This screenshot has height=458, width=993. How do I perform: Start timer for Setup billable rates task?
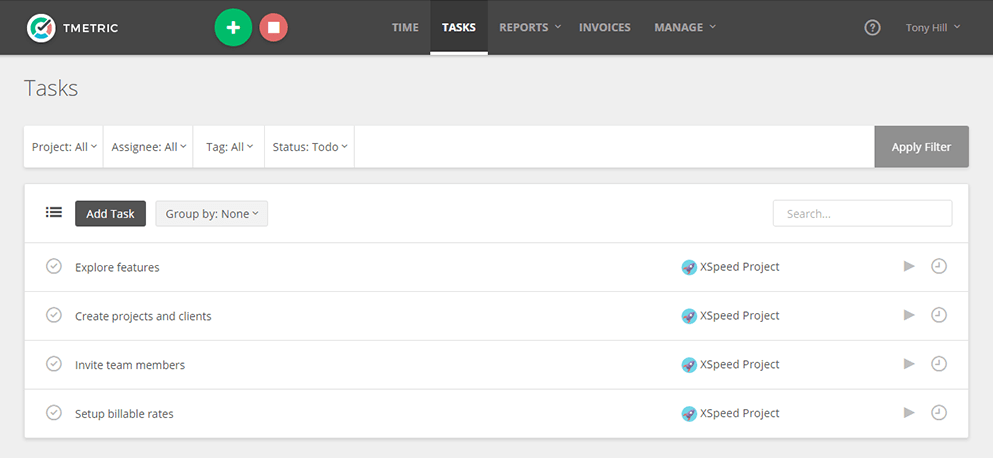909,413
